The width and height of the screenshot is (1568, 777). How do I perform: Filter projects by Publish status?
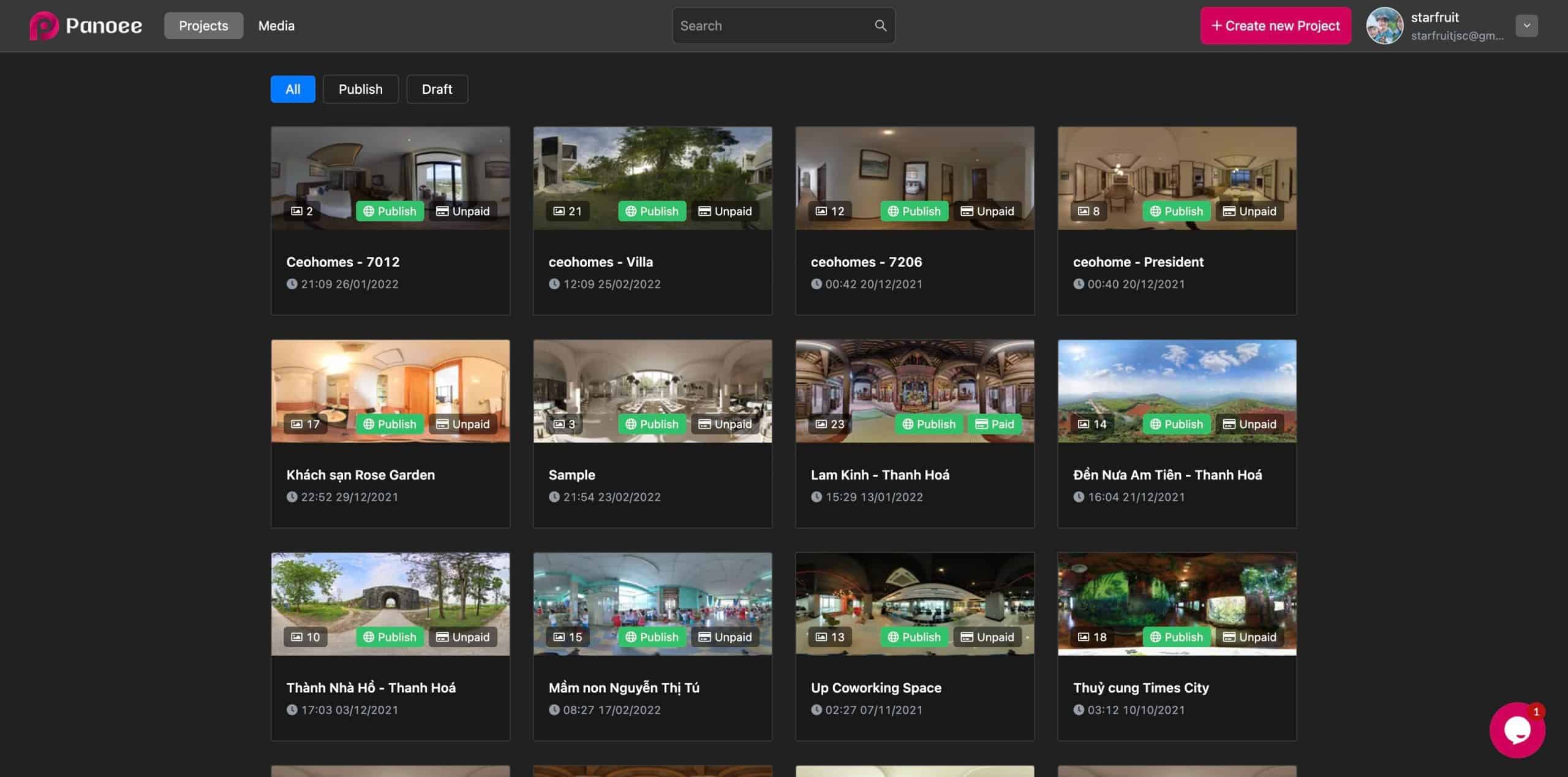[x=360, y=89]
